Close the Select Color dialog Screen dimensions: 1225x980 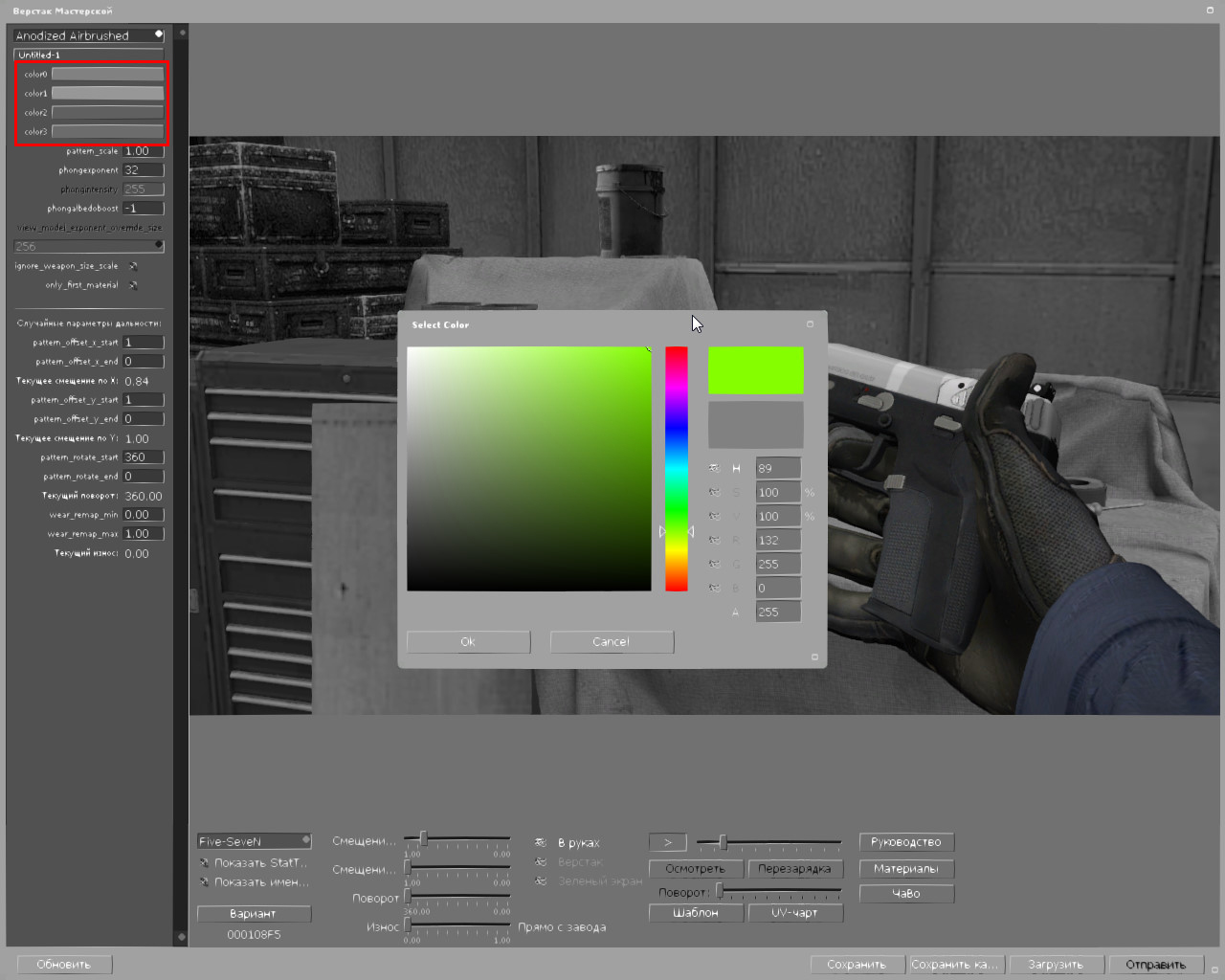810,324
